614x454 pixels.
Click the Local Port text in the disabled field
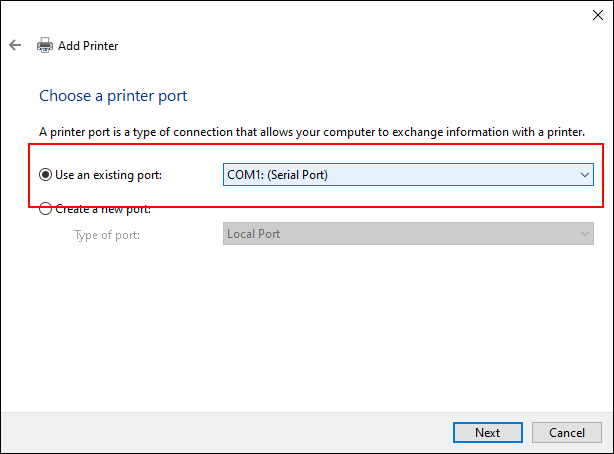253,234
